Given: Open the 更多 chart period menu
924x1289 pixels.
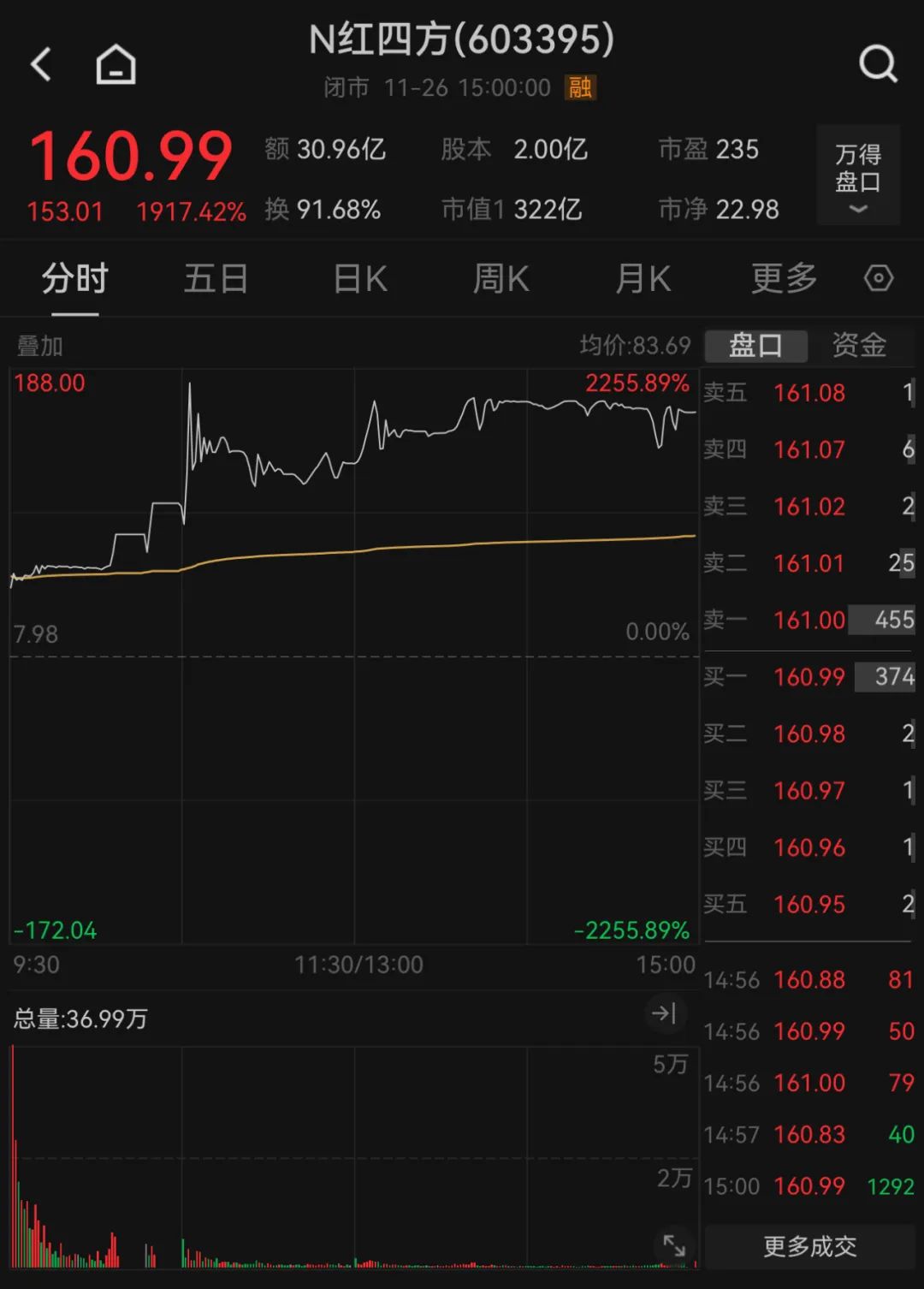Looking at the screenshot, I should pyautogui.click(x=785, y=279).
